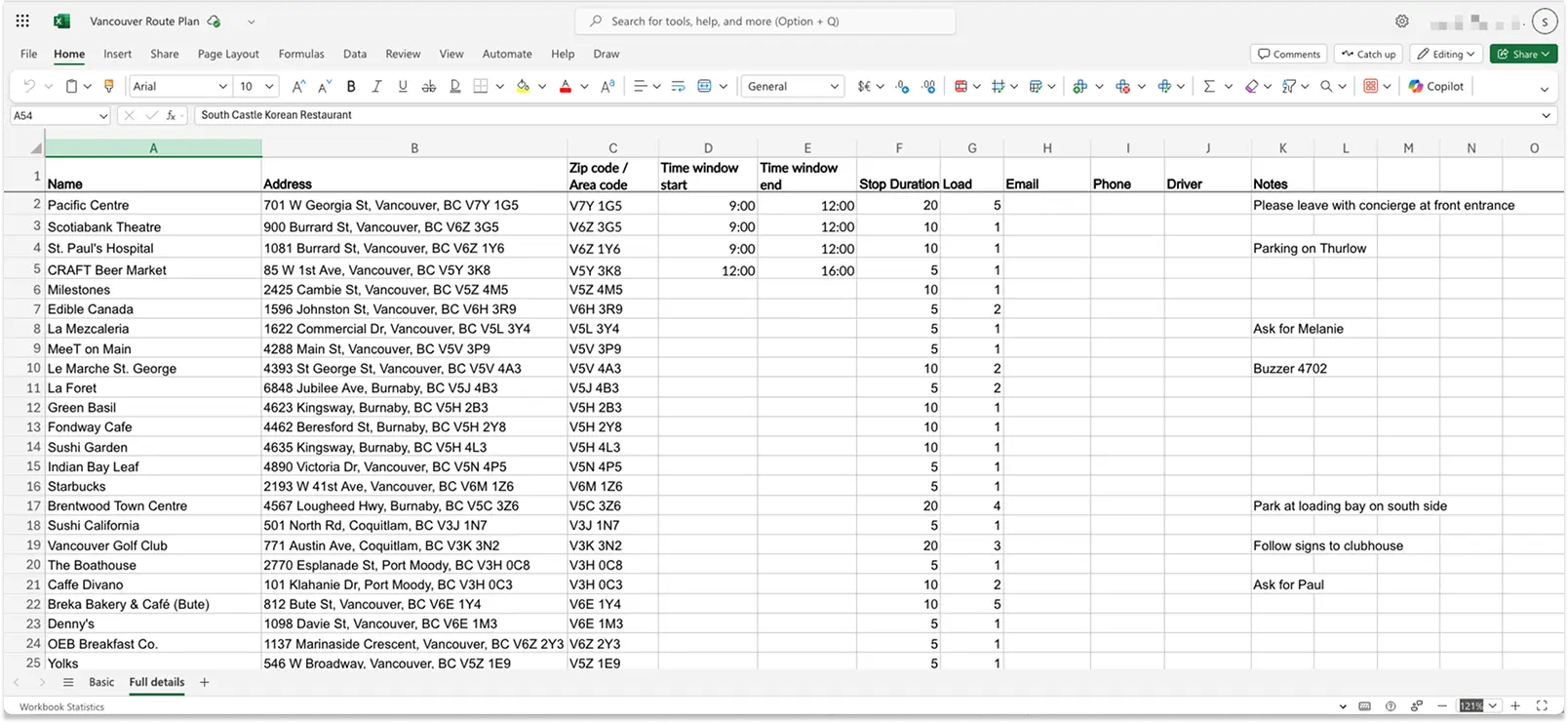1568x723 pixels.
Task: Click the green Share button
Action: pyautogui.click(x=1523, y=54)
